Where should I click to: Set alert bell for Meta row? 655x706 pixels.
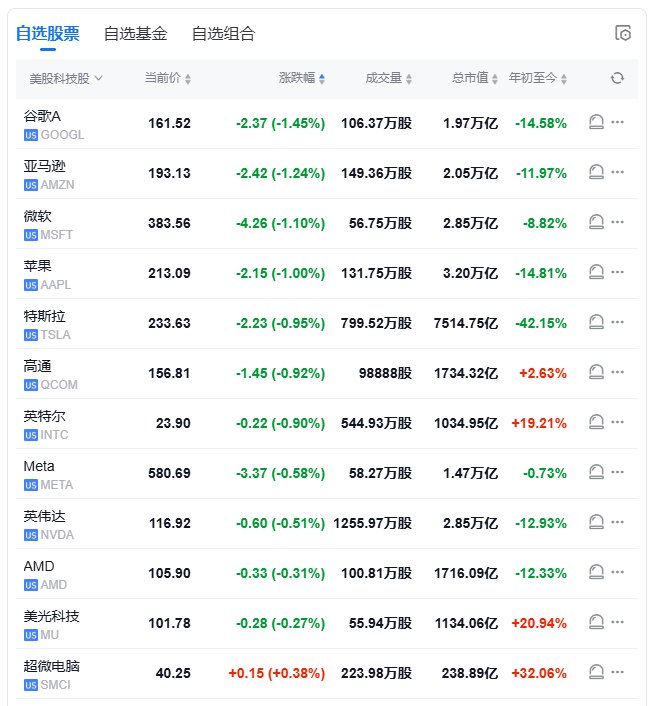596,472
